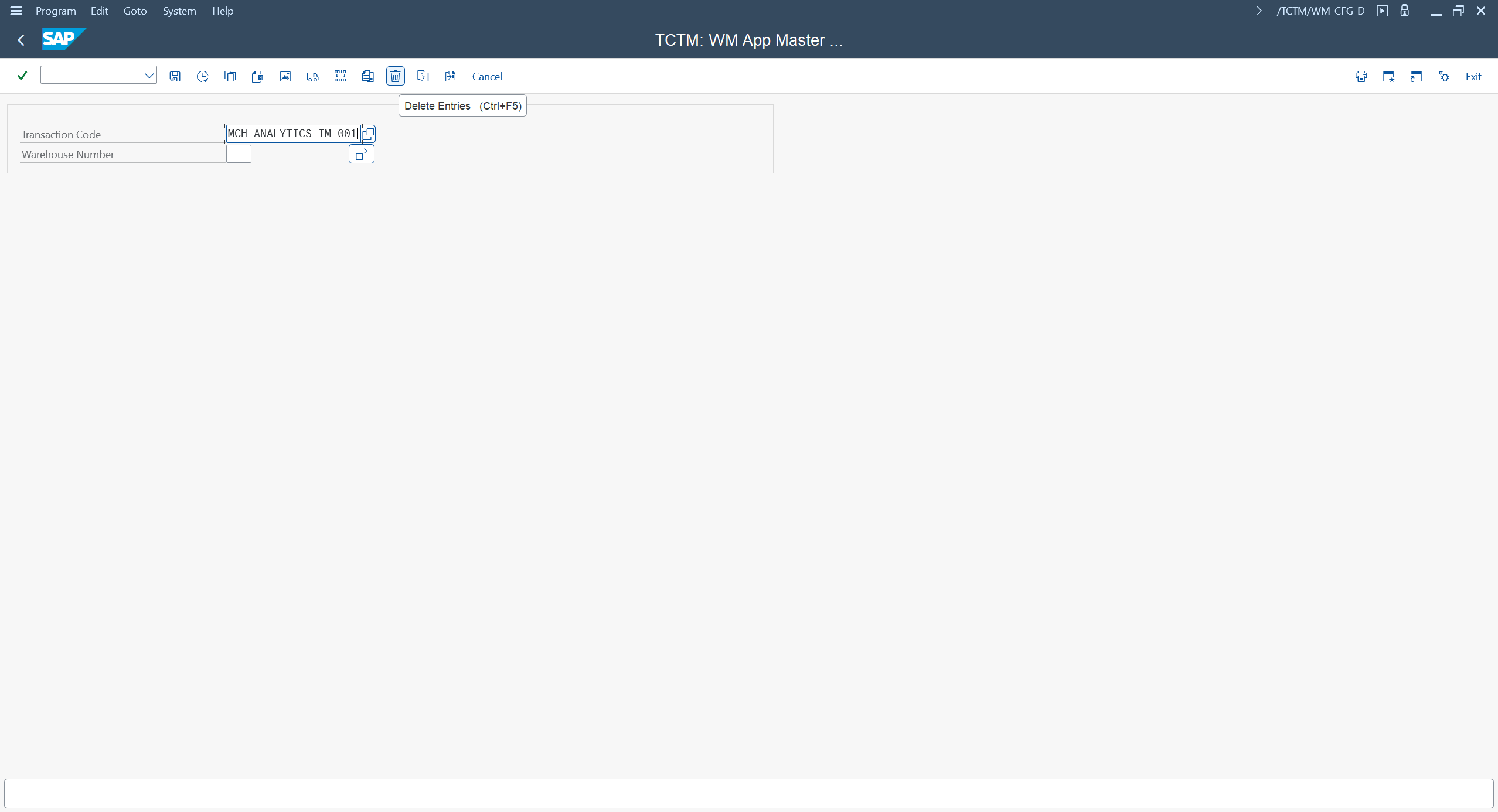
Task: Click the play button next to /TCTM/WM_CFG_D
Action: [x=1383, y=11]
